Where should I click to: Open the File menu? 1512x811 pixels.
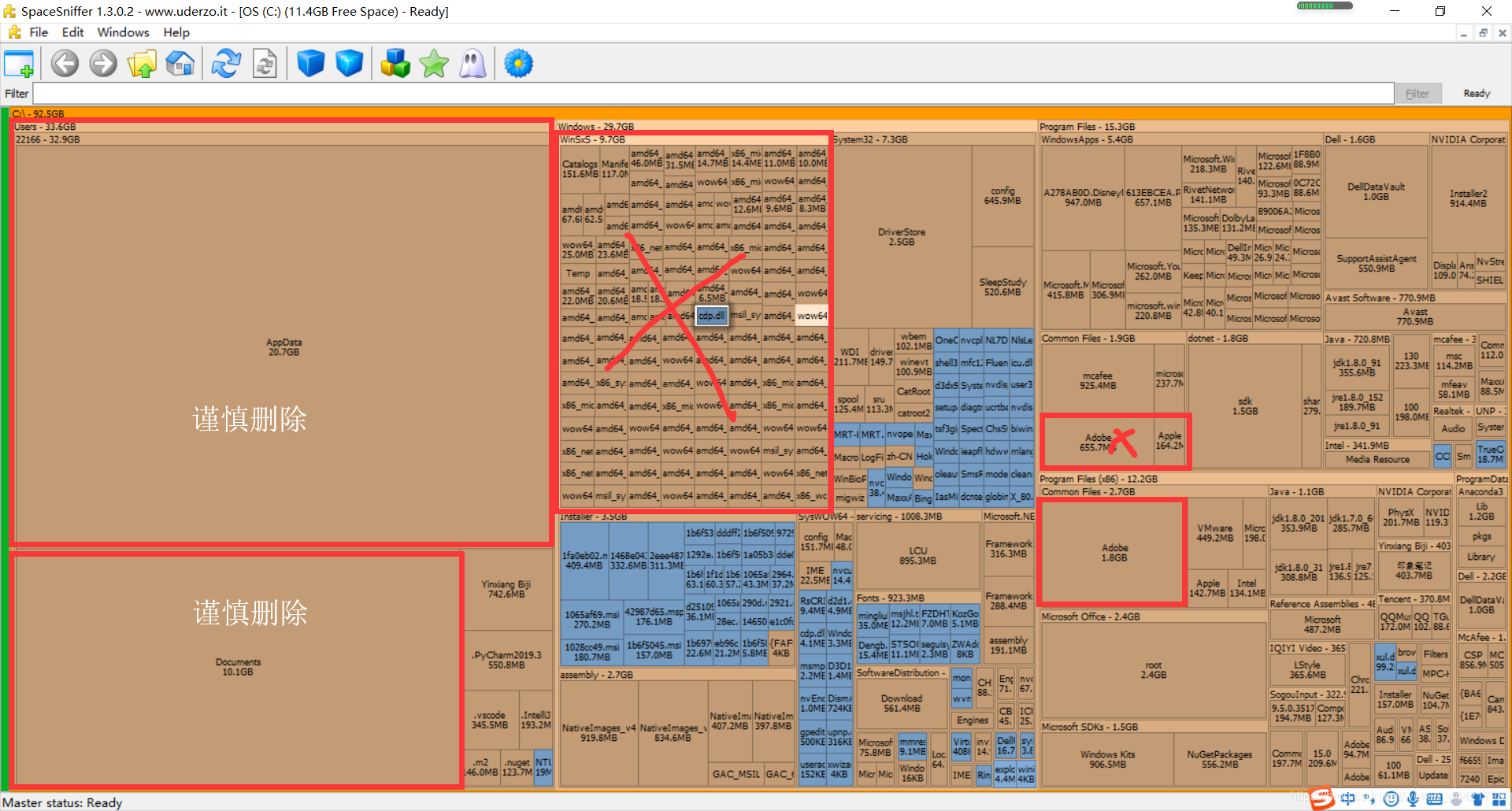coord(39,32)
